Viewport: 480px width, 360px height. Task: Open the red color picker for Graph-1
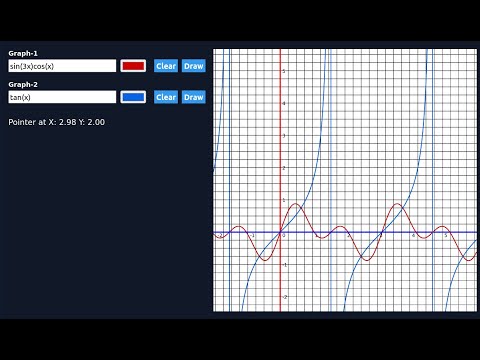pyautogui.click(x=133, y=66)
